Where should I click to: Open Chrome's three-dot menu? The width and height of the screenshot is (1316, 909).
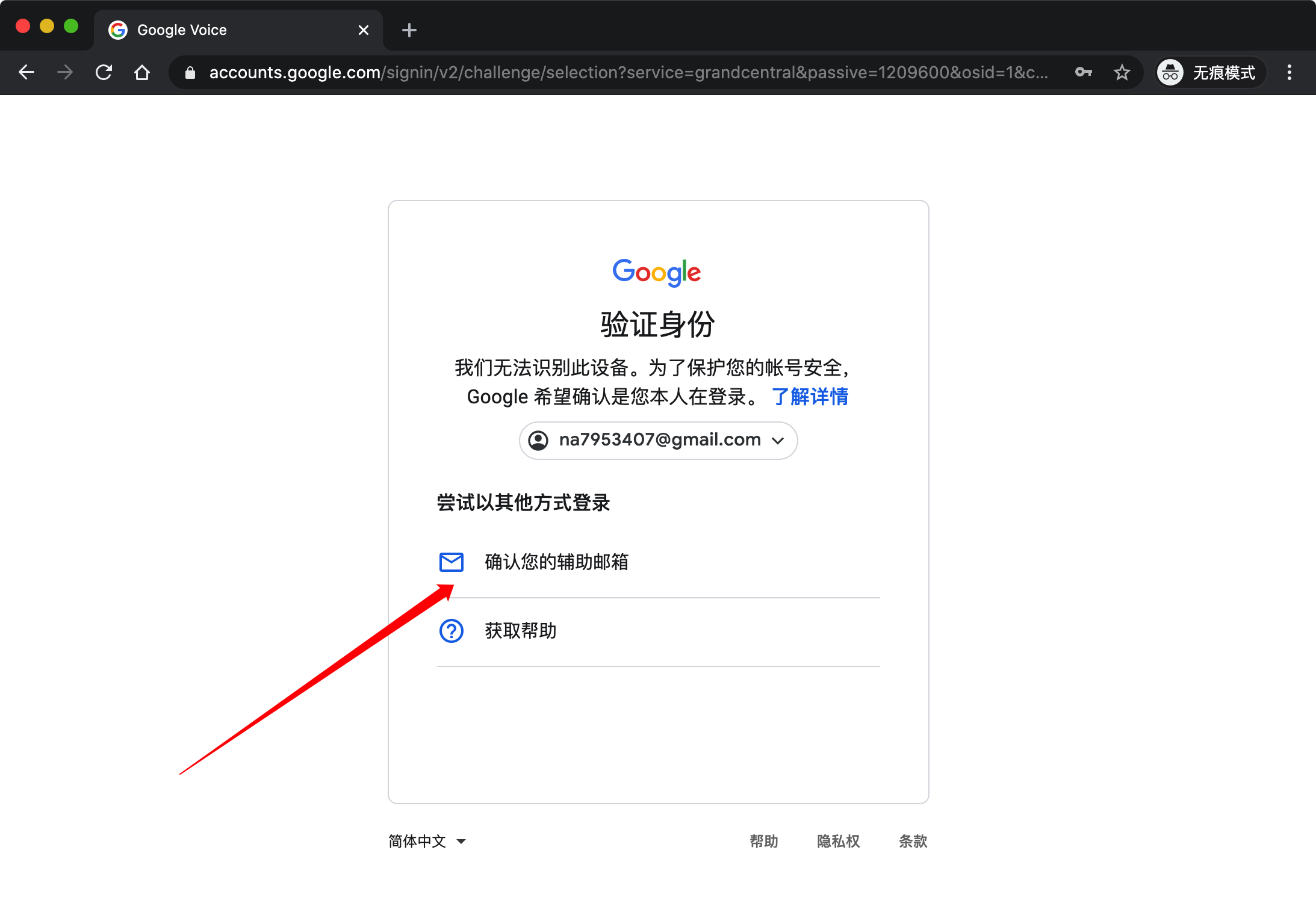pos(1289,73)
